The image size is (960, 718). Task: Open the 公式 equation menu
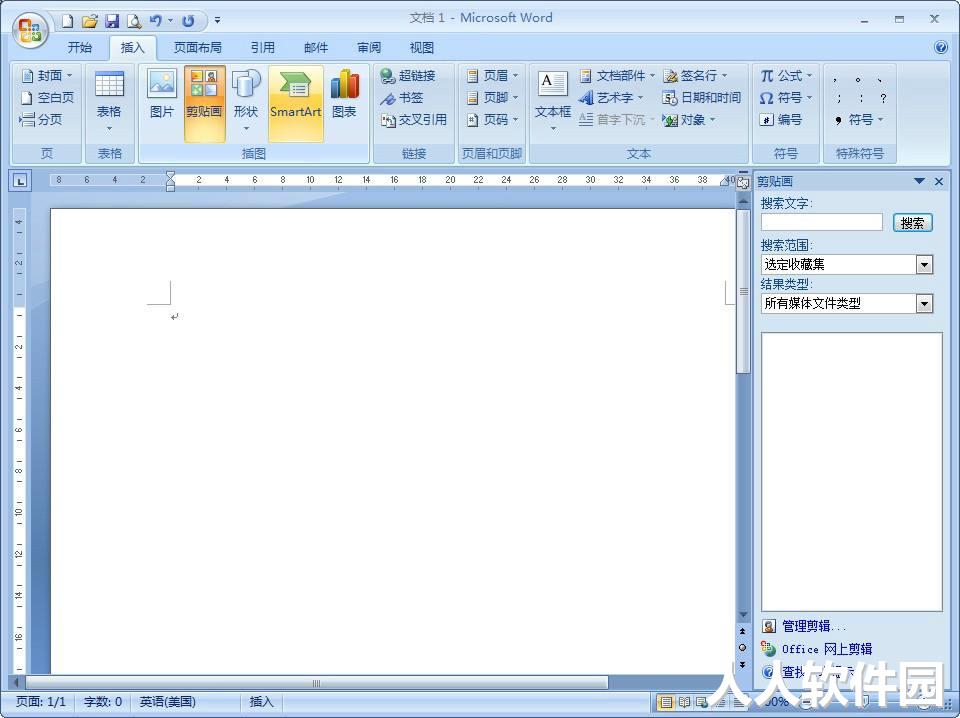tap(786, 75)
